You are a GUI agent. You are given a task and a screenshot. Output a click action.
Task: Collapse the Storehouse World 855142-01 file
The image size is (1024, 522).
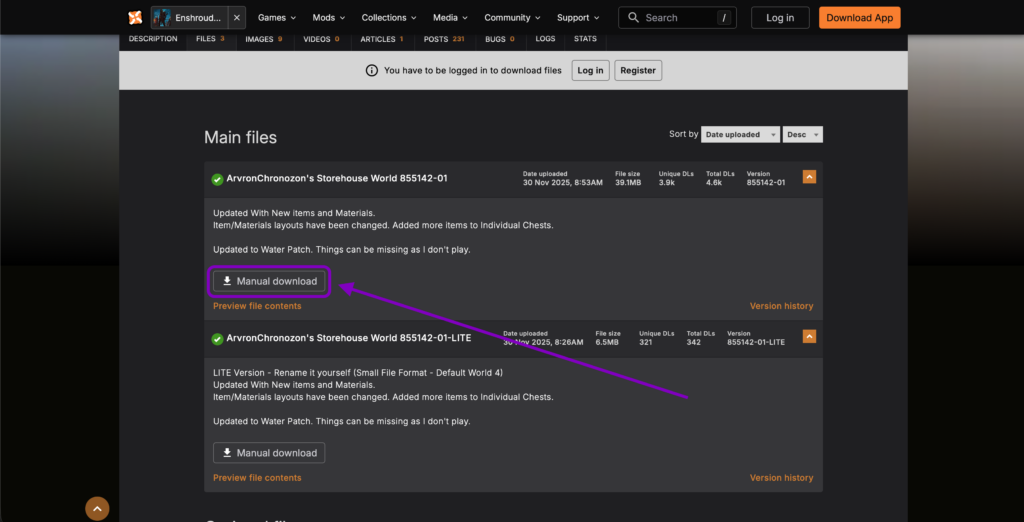809,177
